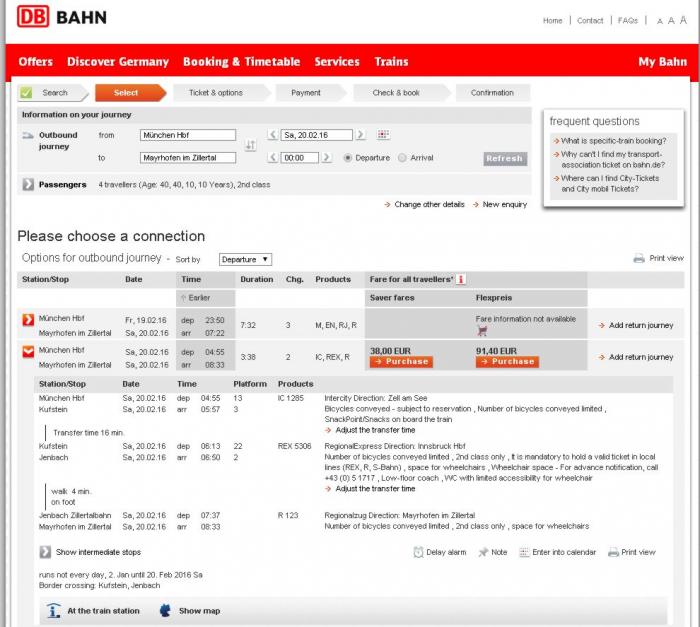The width and height of the screenshot is (700, 627).
Task: Click At the train station label
Action: click(103, 611)
